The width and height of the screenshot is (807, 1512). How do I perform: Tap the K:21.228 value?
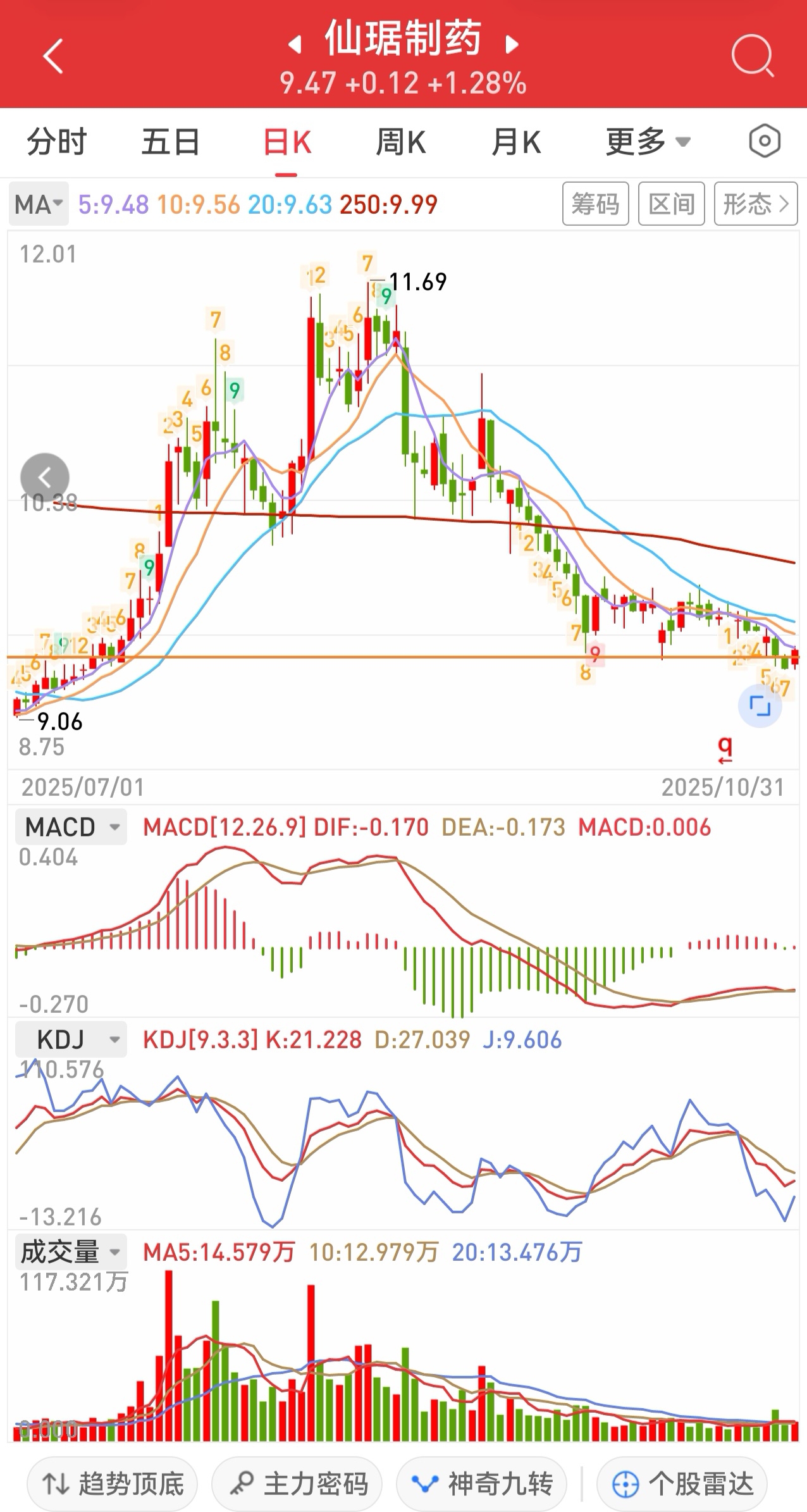pos(313,1039)
